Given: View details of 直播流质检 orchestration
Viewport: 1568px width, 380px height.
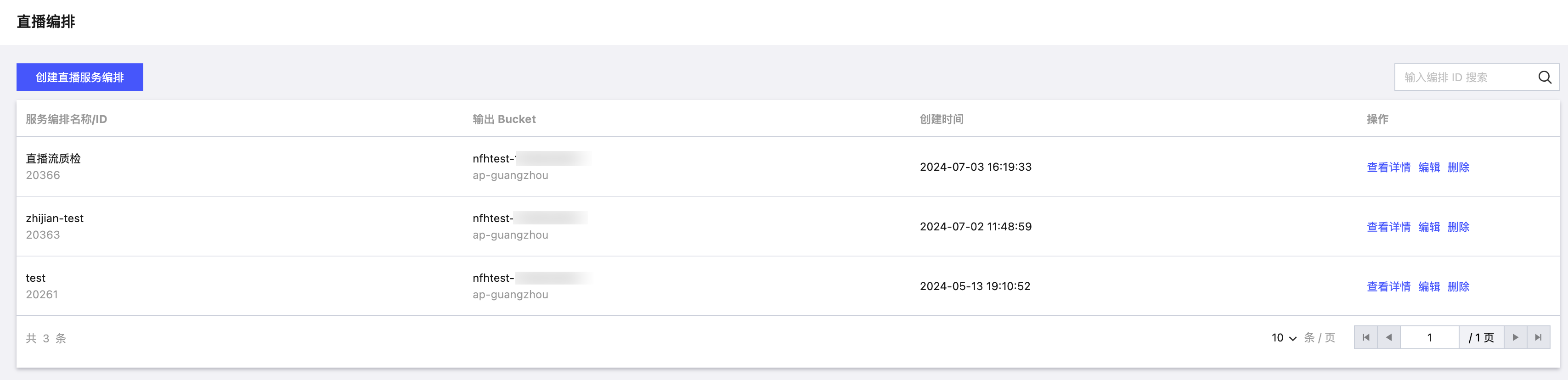Looking at the screenshot, I should [1388, 167].
